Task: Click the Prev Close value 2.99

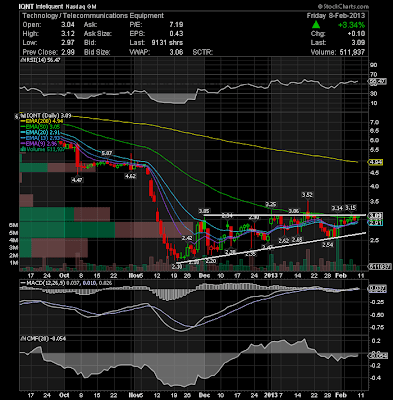Action: pyautogui.click(x=68, y=52)
